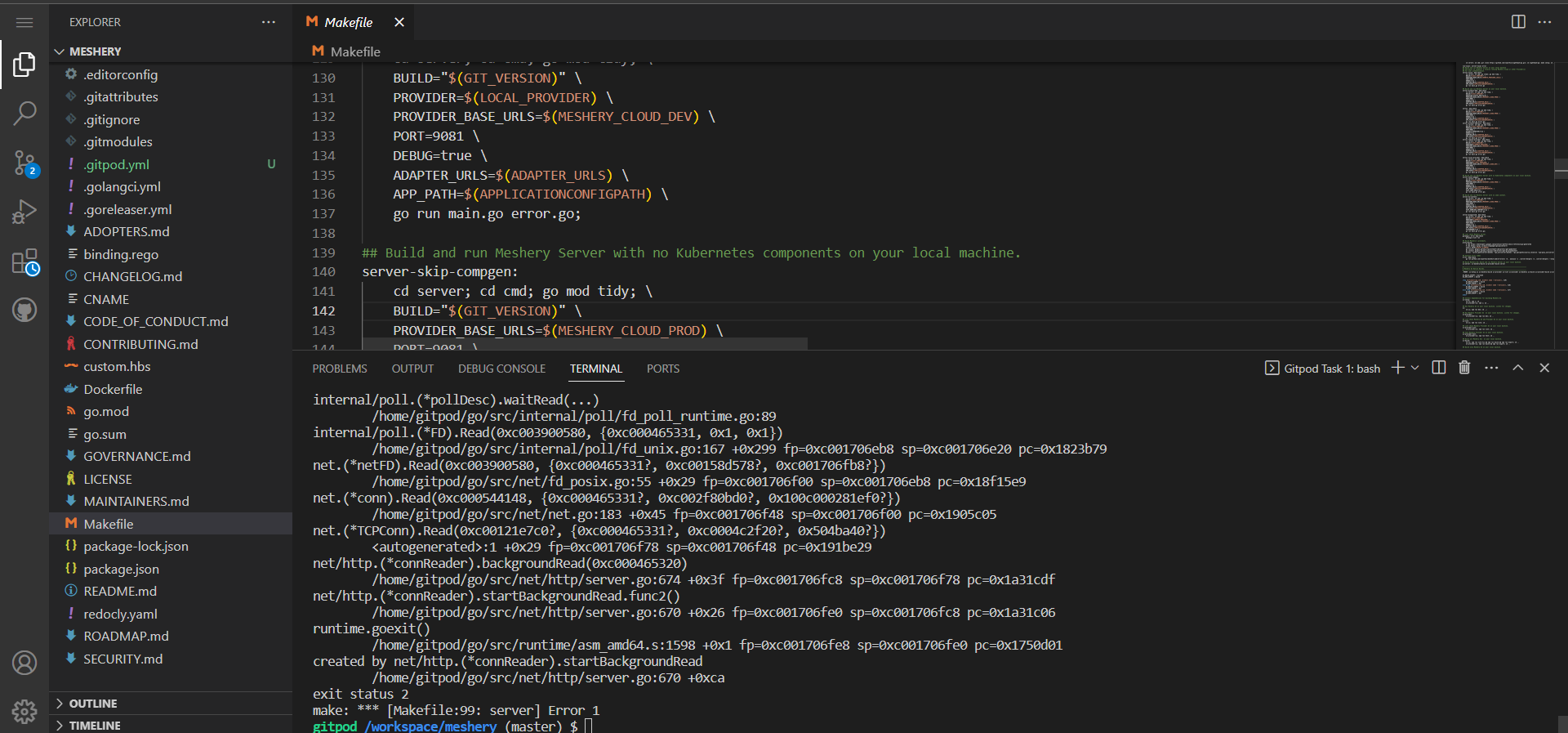Open editor more actions ellipsis
Image resolution: width=1568 pixels, height=733 pixels.
point(1545,22)
